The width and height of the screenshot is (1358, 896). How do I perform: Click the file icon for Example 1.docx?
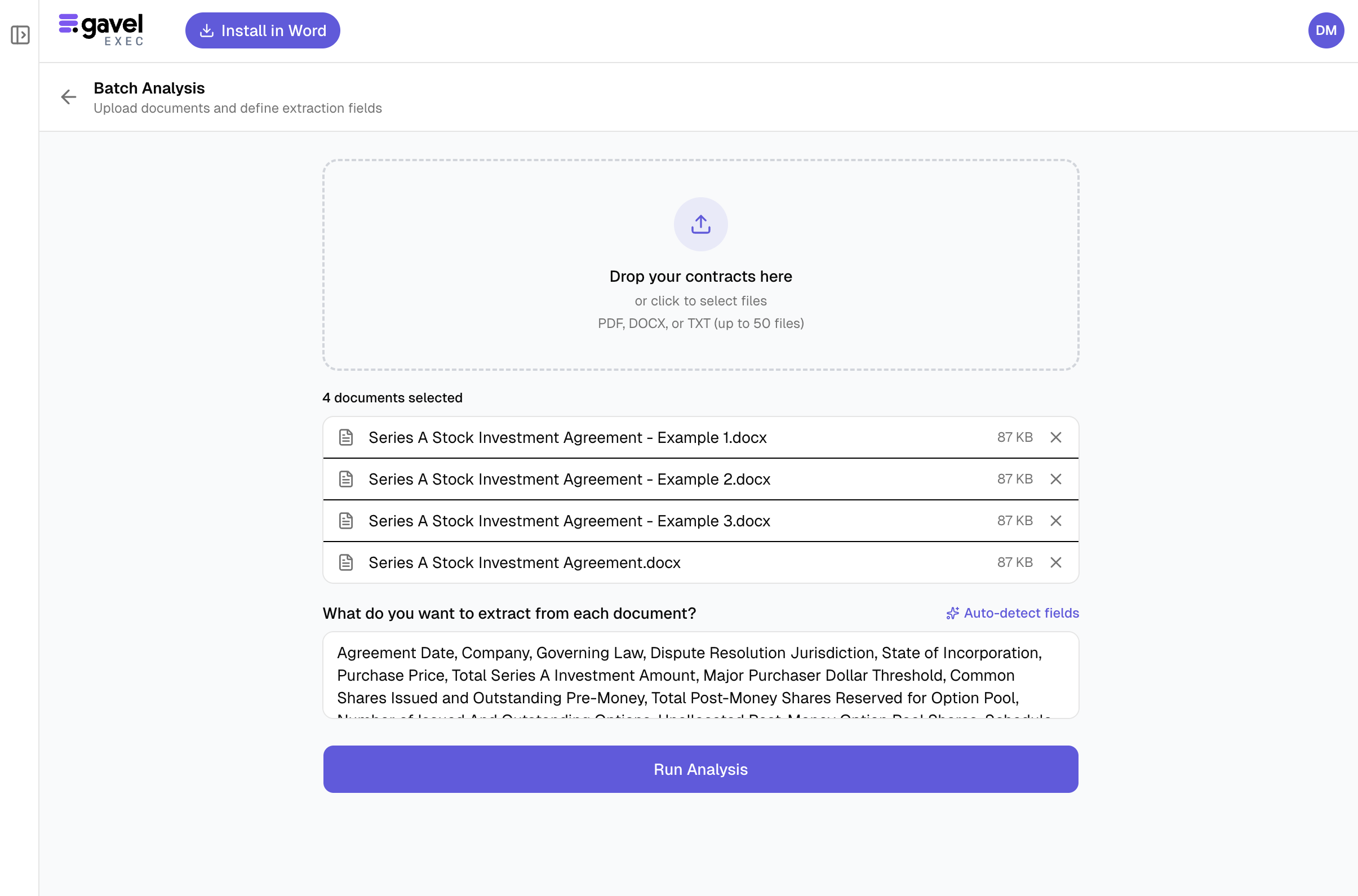tap(345, 437)
